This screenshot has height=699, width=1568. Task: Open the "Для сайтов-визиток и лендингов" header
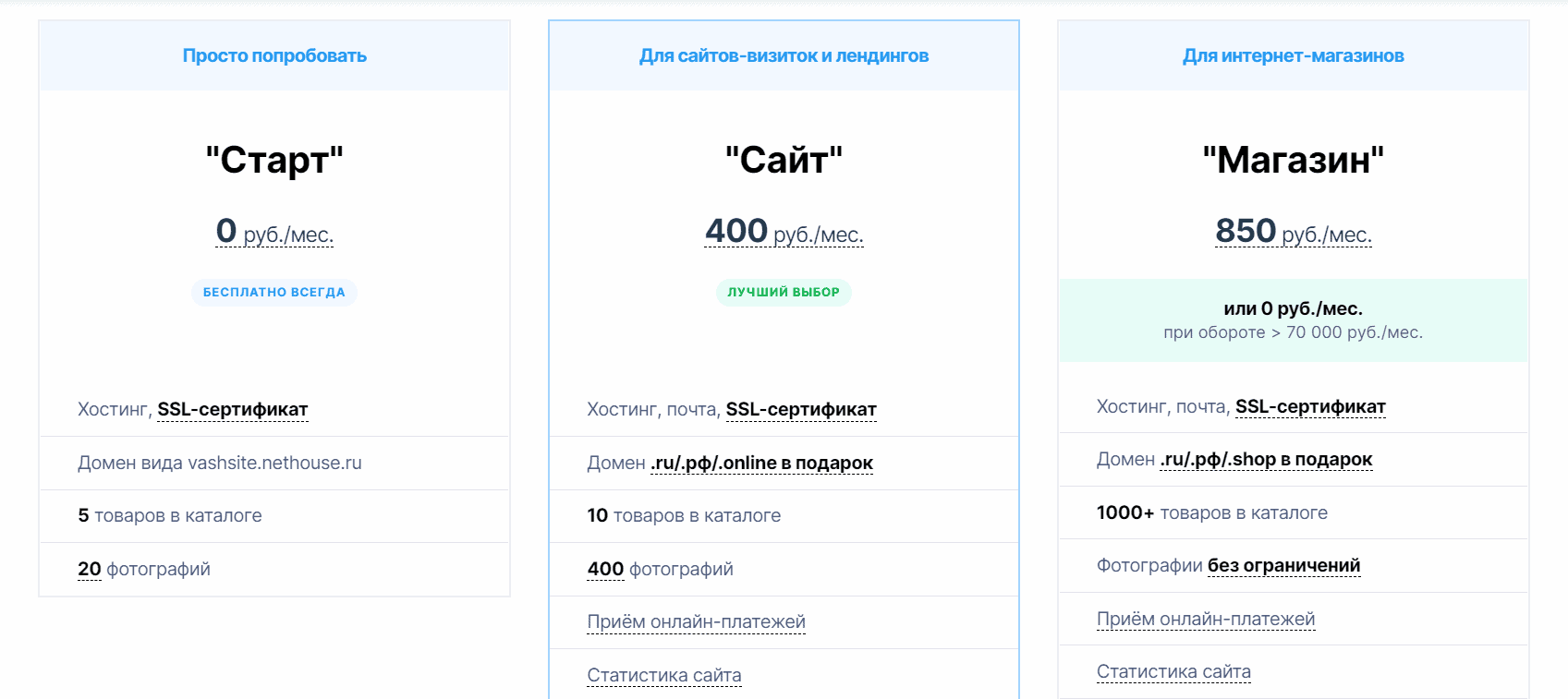[x=784, y=55]
